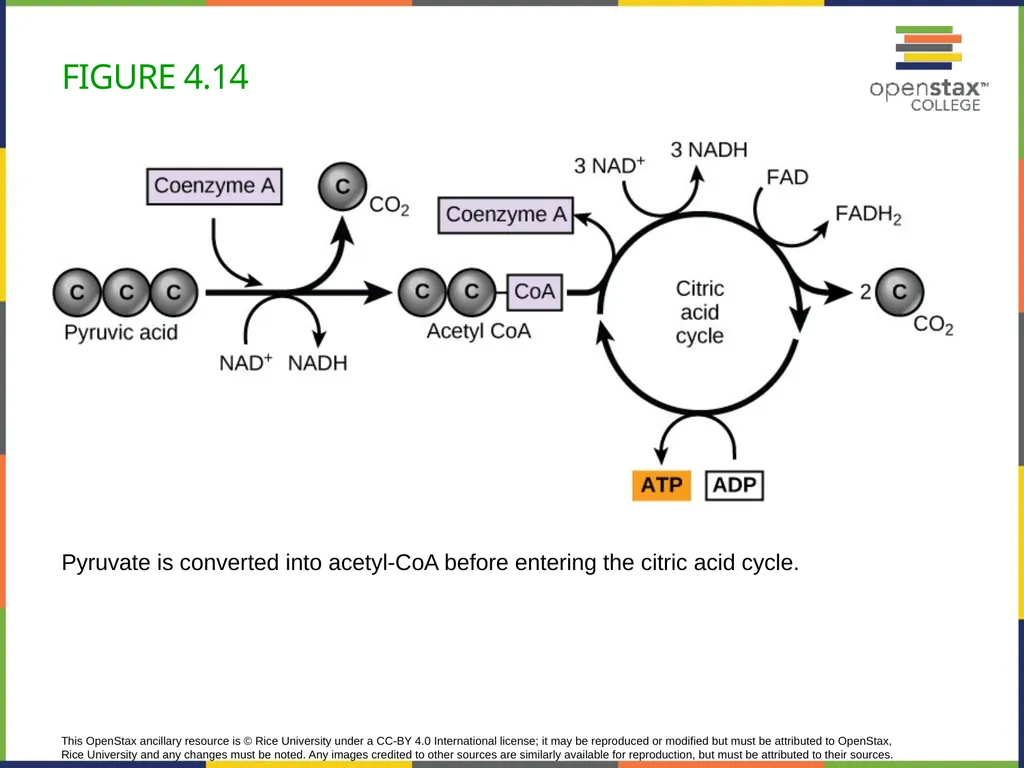Screen dimensions: 1024x768
Task: Click the FAD label
Action: click(x=787, y=177)
